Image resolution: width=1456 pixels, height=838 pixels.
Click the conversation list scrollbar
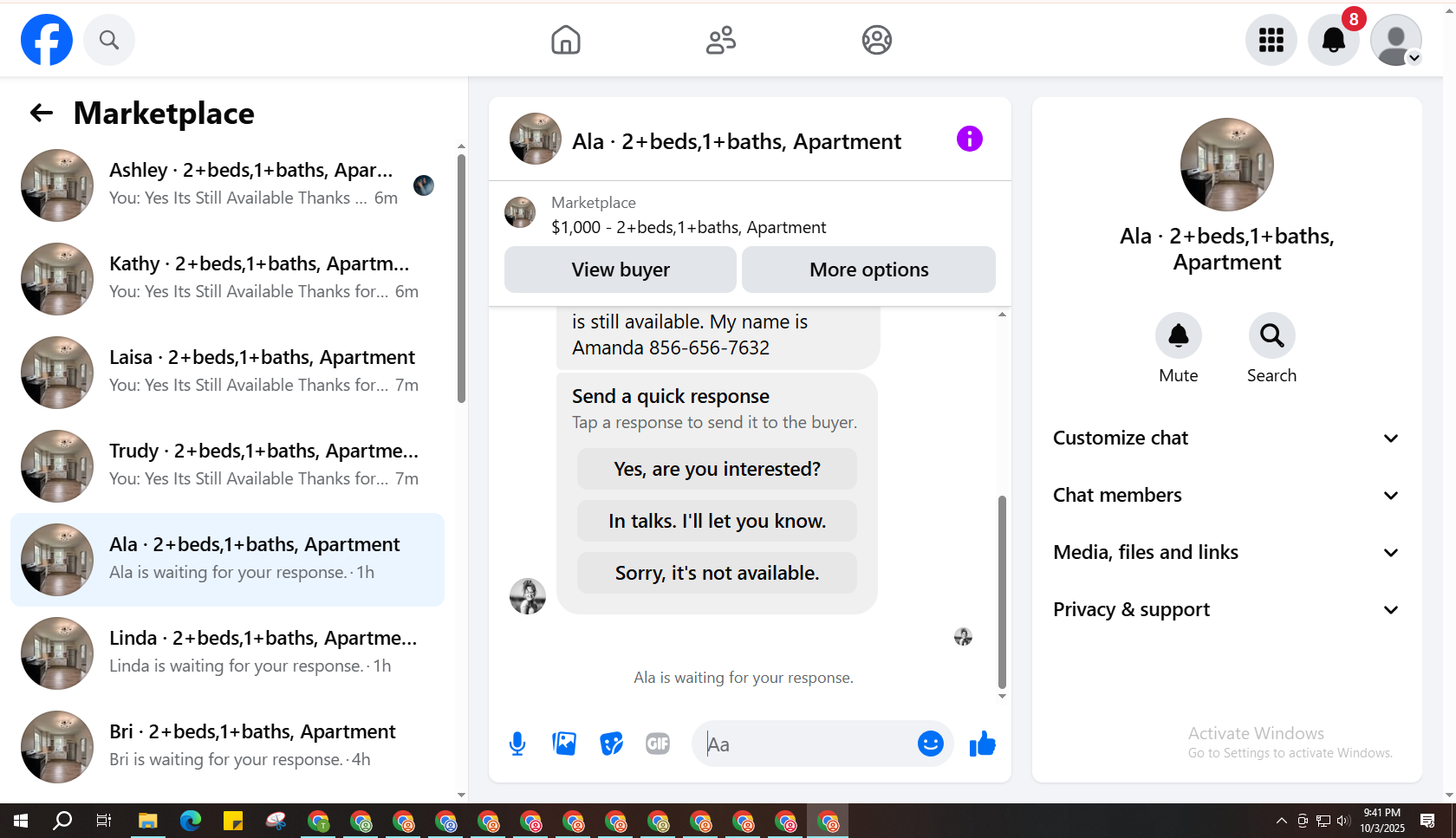(461, 277)
